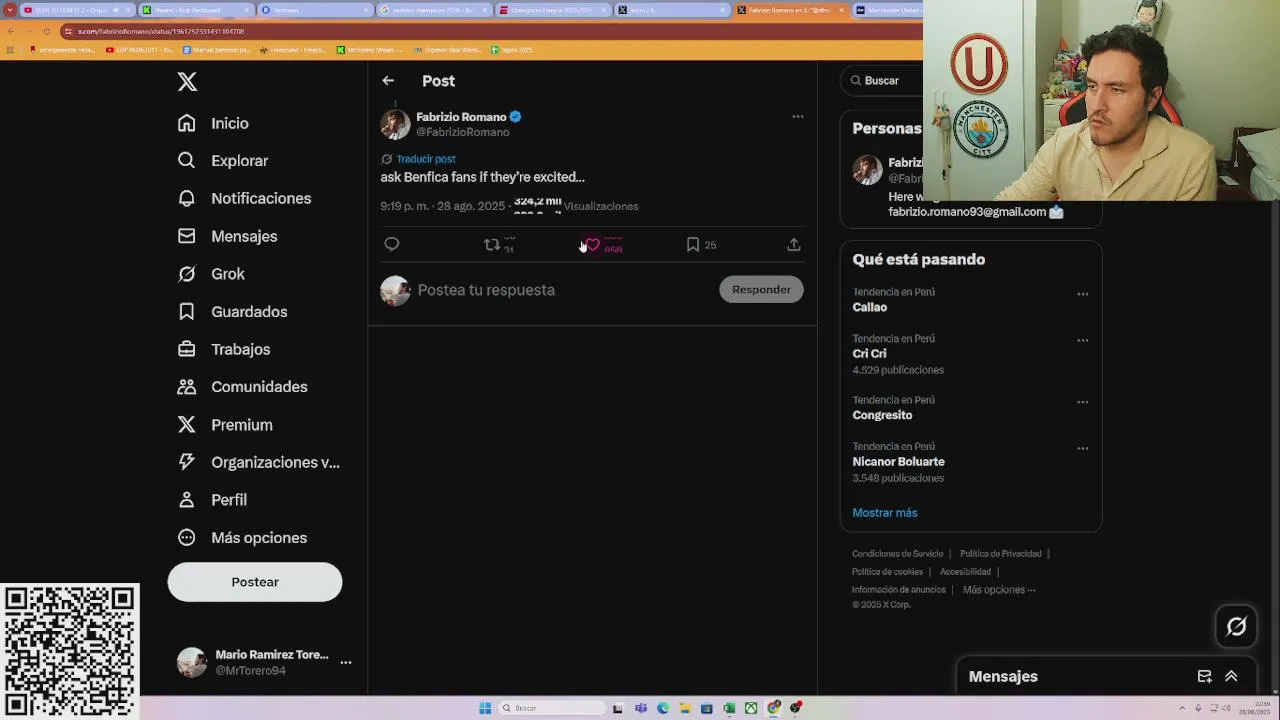Open File Explorer from taskbar
This screenshot has height=720, width=1280.
pos(685,708)
